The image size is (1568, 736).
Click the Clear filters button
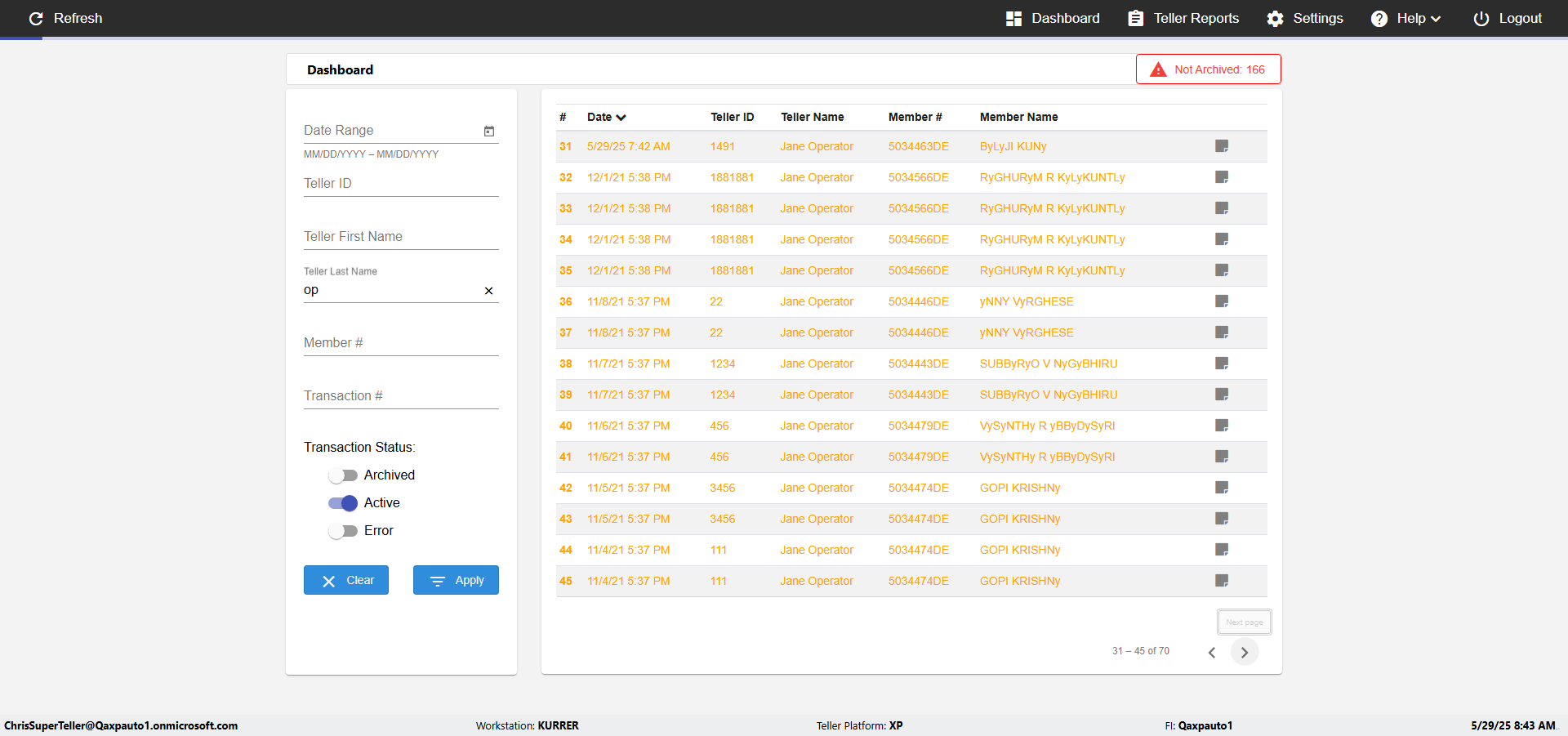(346, 580)
